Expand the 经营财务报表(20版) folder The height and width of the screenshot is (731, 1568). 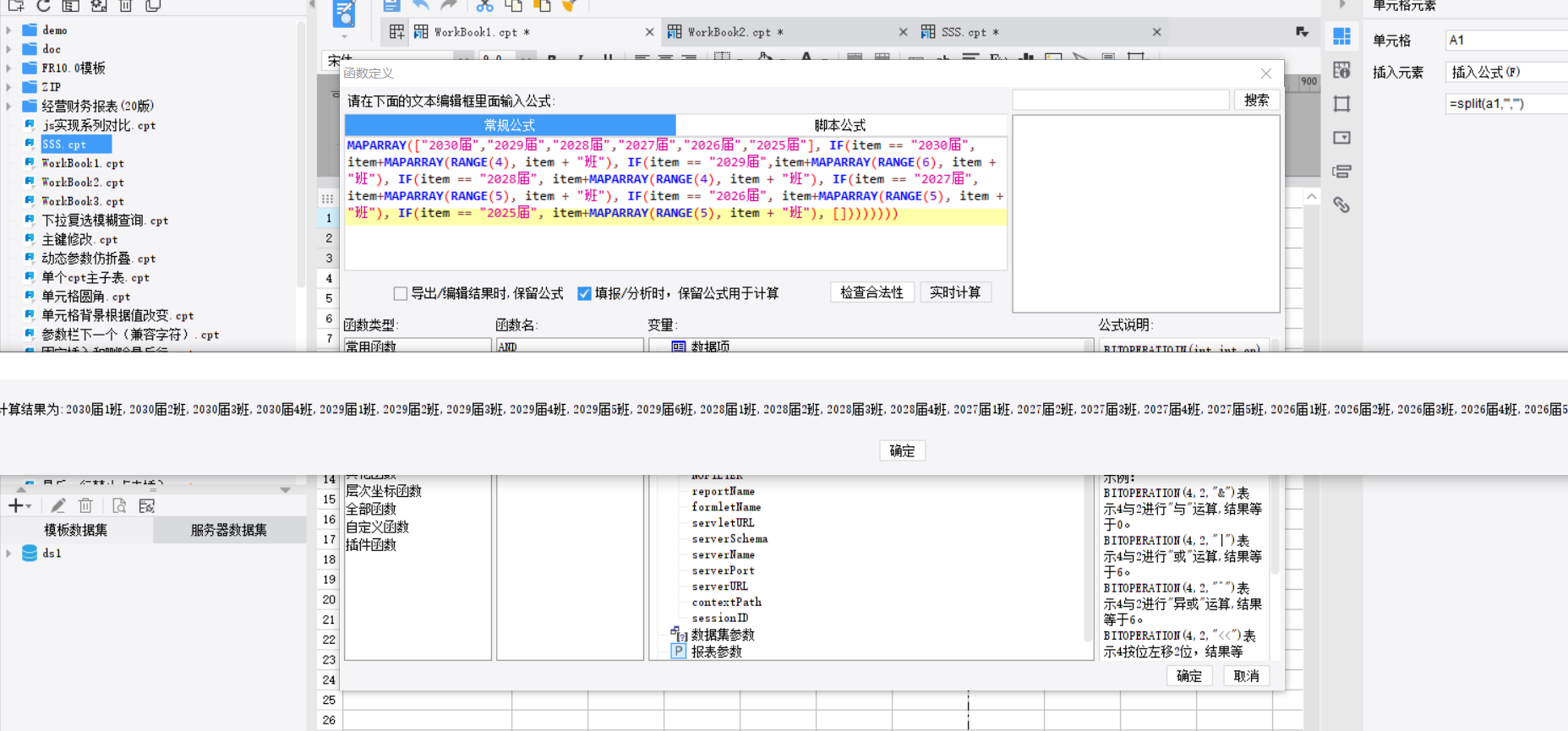click(8, 106)
